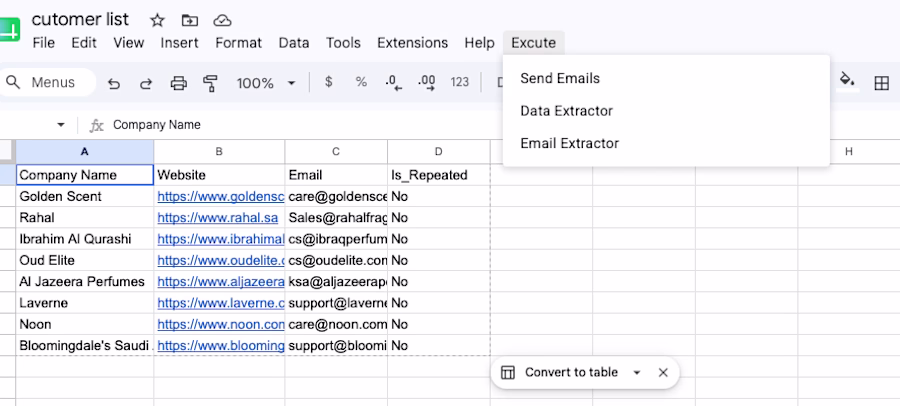Decrease decimal places icon
The width and height of the screenshot is (900, 406).
click(394, 83)
